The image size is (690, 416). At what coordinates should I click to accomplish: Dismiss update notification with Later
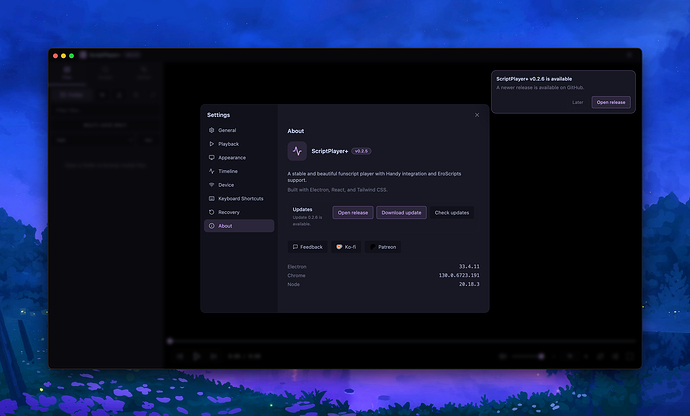(577, 102)
